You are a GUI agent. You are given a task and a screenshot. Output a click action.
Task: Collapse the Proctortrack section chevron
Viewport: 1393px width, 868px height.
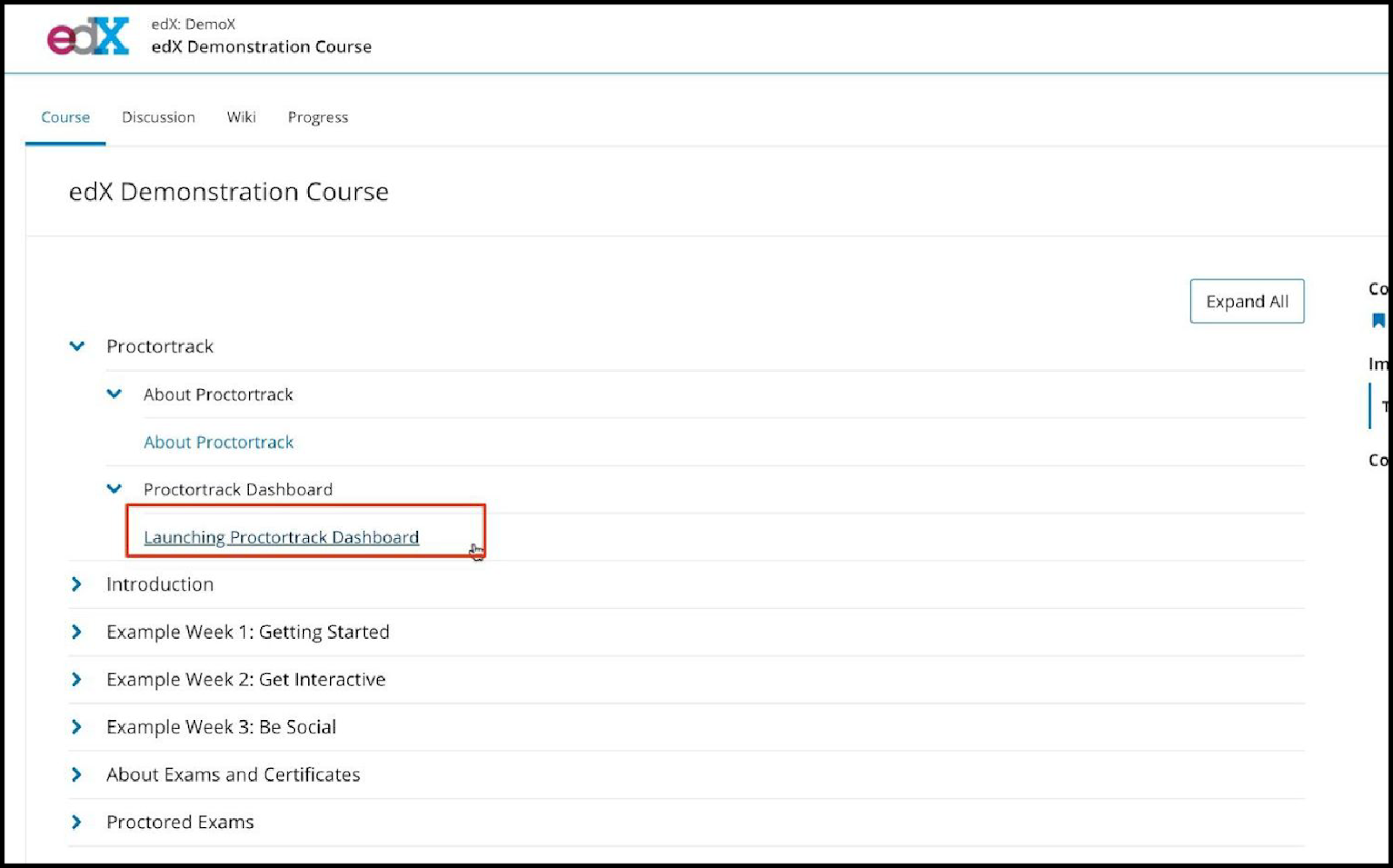click(77, 346)
